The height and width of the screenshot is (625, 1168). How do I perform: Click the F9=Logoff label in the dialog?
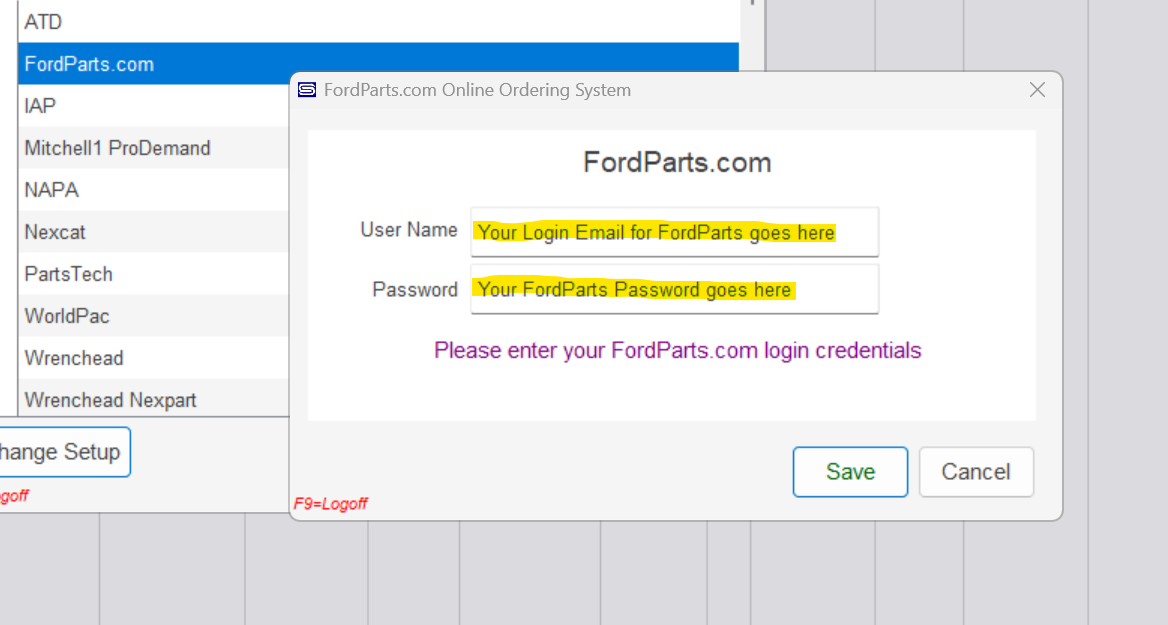tap(331, 504)
